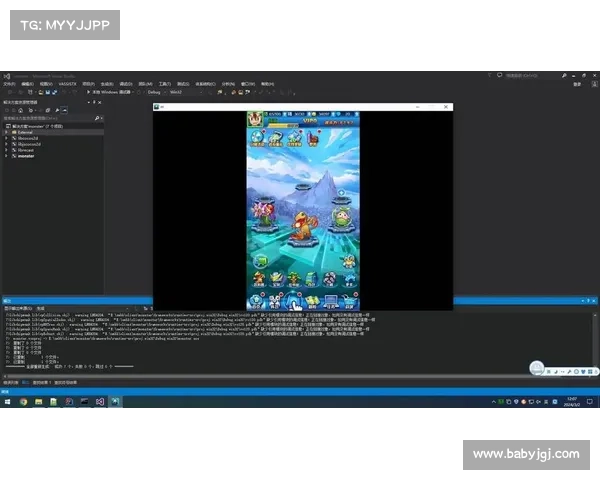Screen dimensions: 600x480
Task: Click the Home icon in Solution Explorer toolbar
Action: tap(21, 110)
